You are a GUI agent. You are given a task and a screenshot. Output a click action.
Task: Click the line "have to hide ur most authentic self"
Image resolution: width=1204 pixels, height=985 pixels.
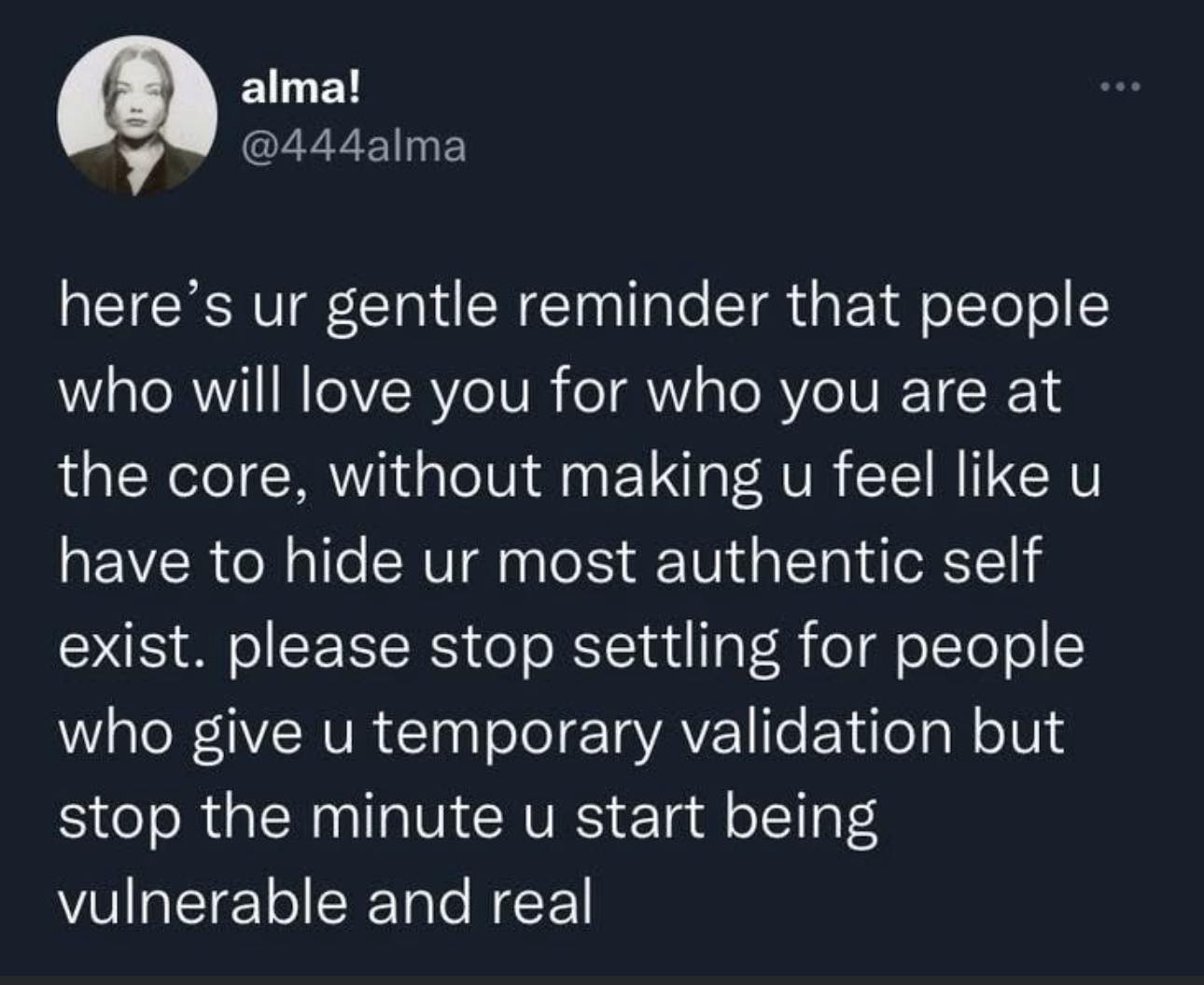(x=550, y=564)
